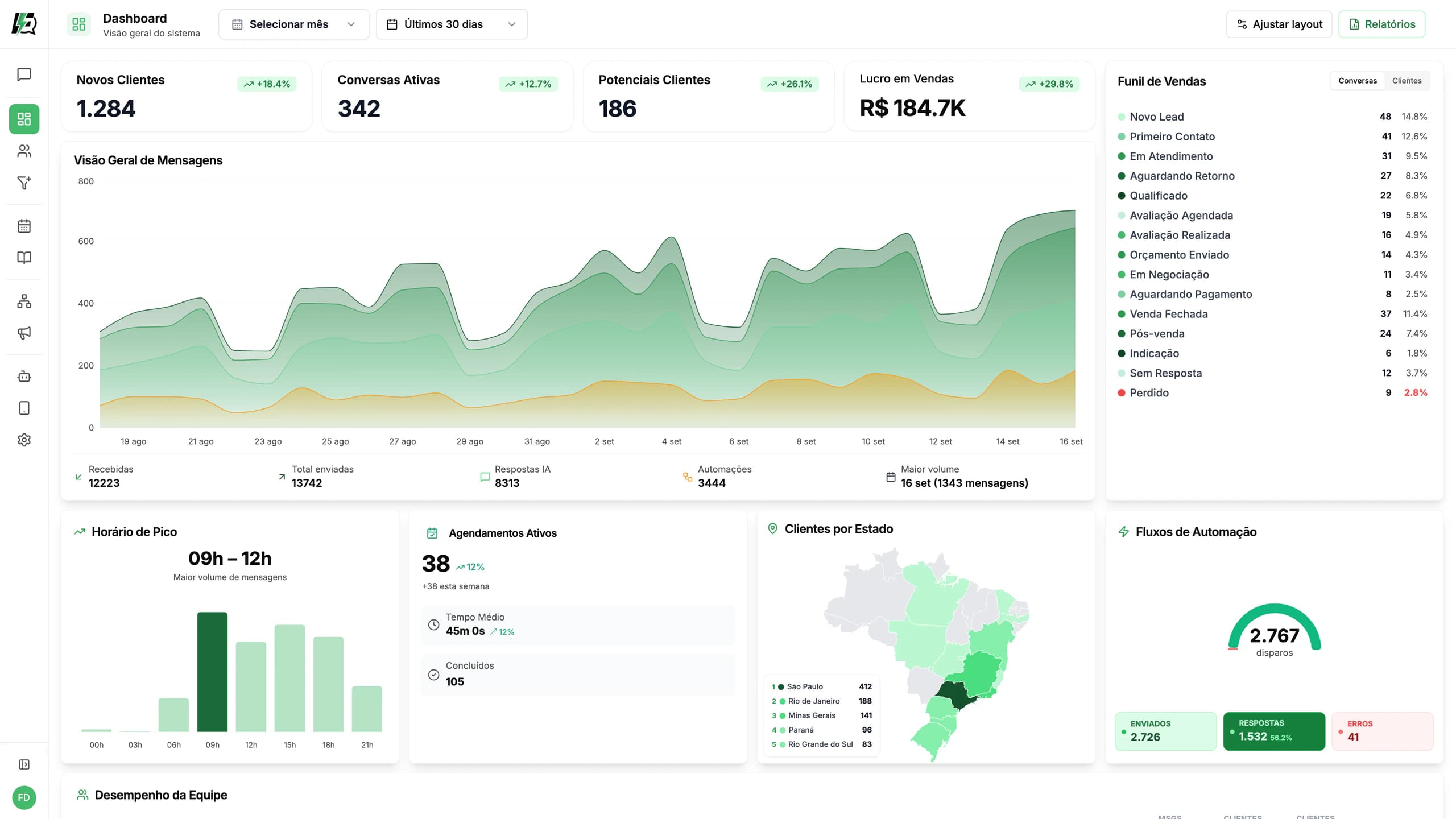The image size is (1456, 819).
Task: Click the Sem Resposta funnel stage
Action: point(1272,373)
